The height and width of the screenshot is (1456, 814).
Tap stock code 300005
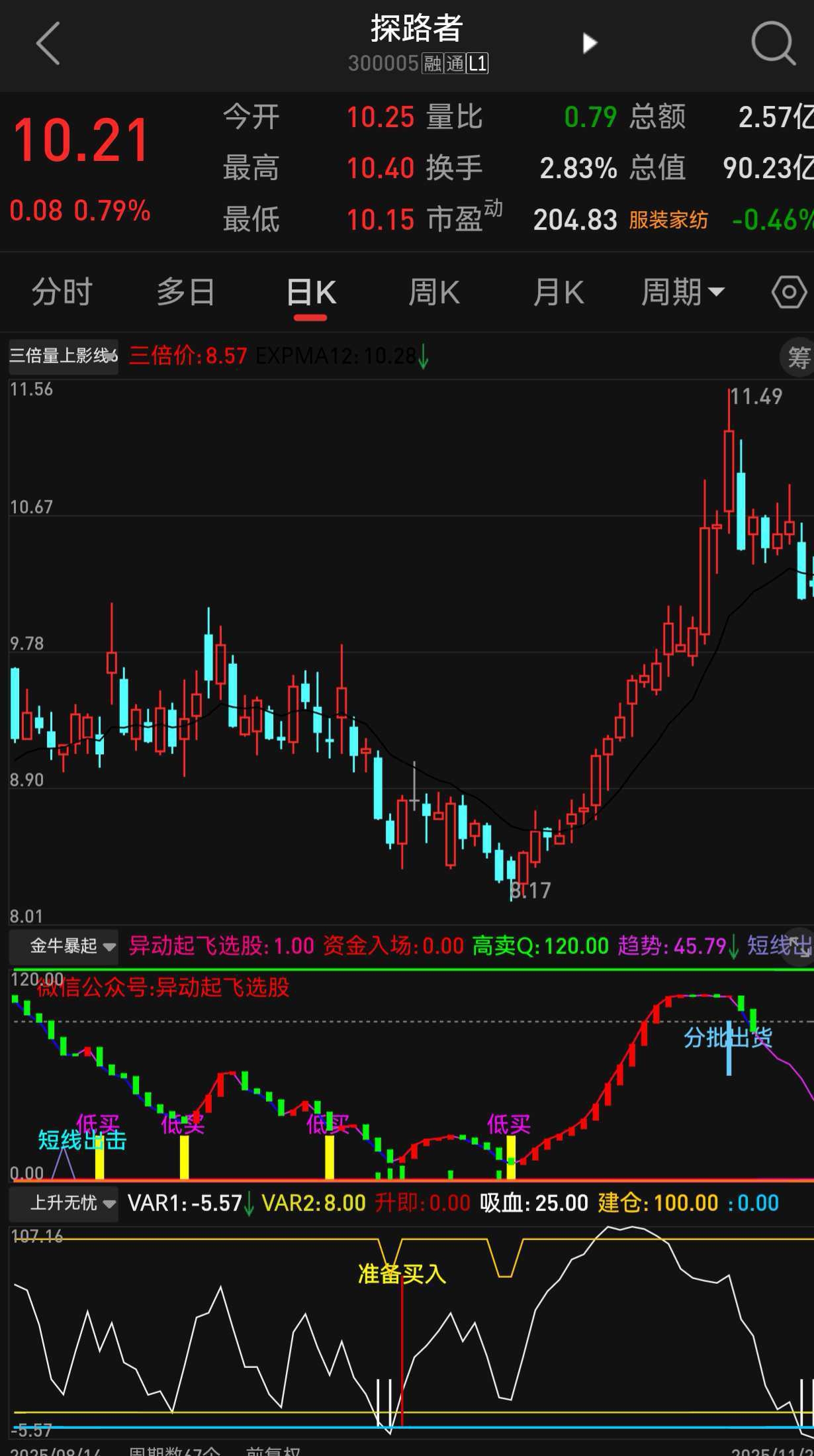(383, 64)
